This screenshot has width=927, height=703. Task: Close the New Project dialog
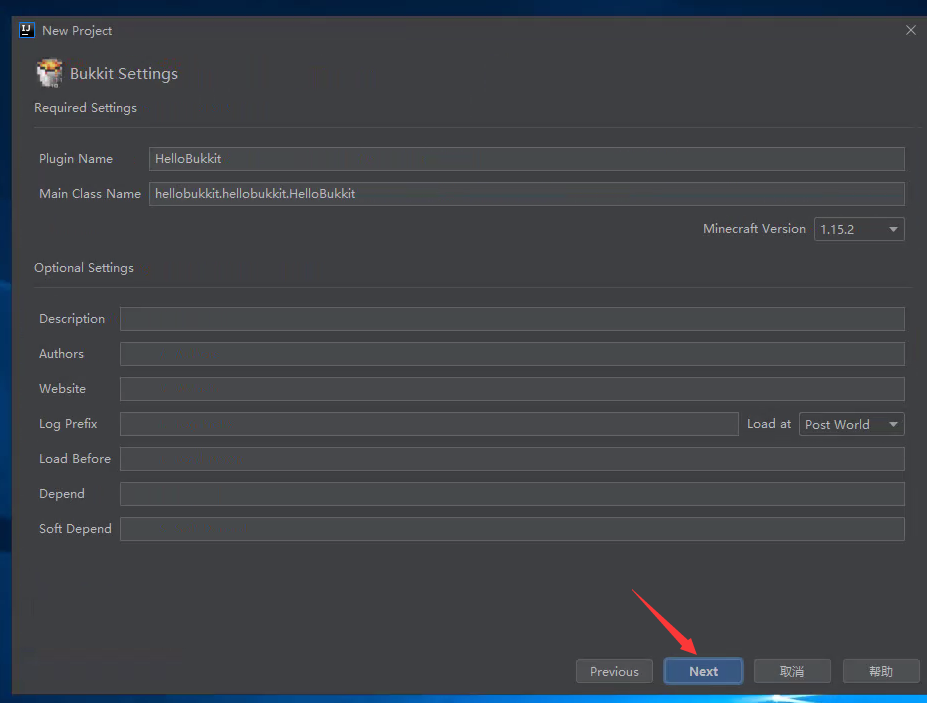[x=910, y=30]
